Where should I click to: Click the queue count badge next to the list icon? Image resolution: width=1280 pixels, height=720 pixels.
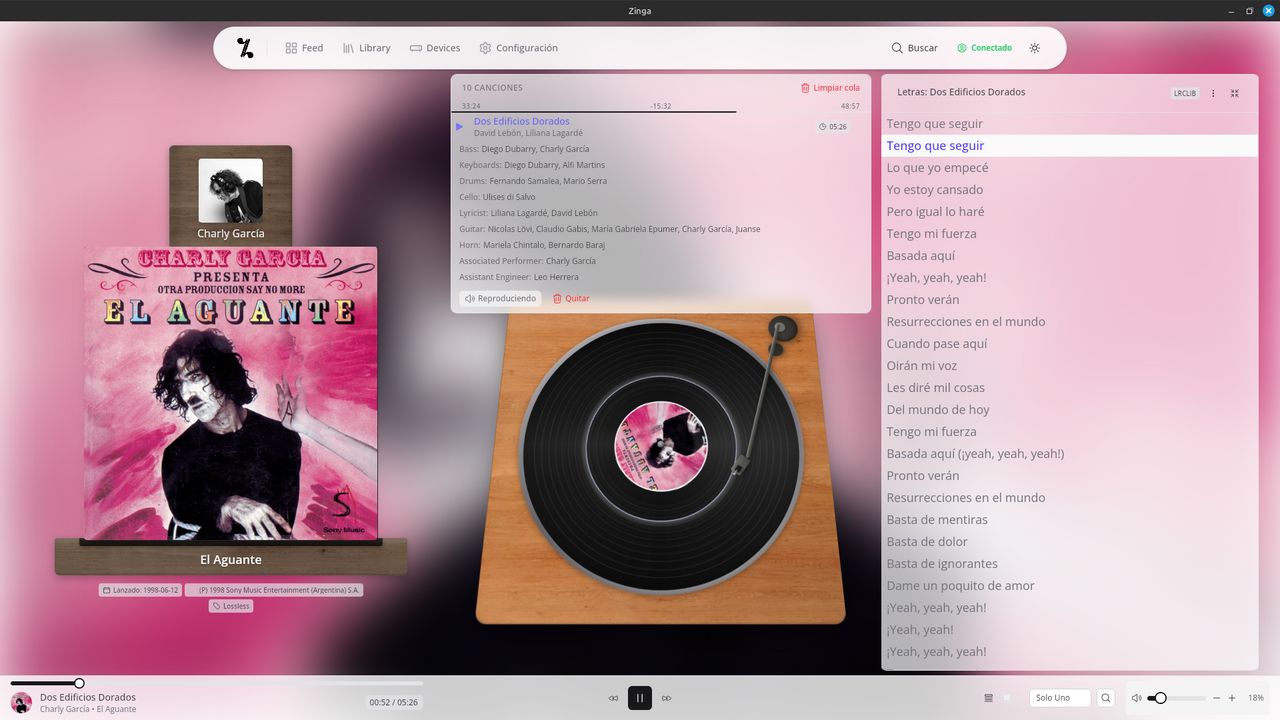pos(1007,698)
